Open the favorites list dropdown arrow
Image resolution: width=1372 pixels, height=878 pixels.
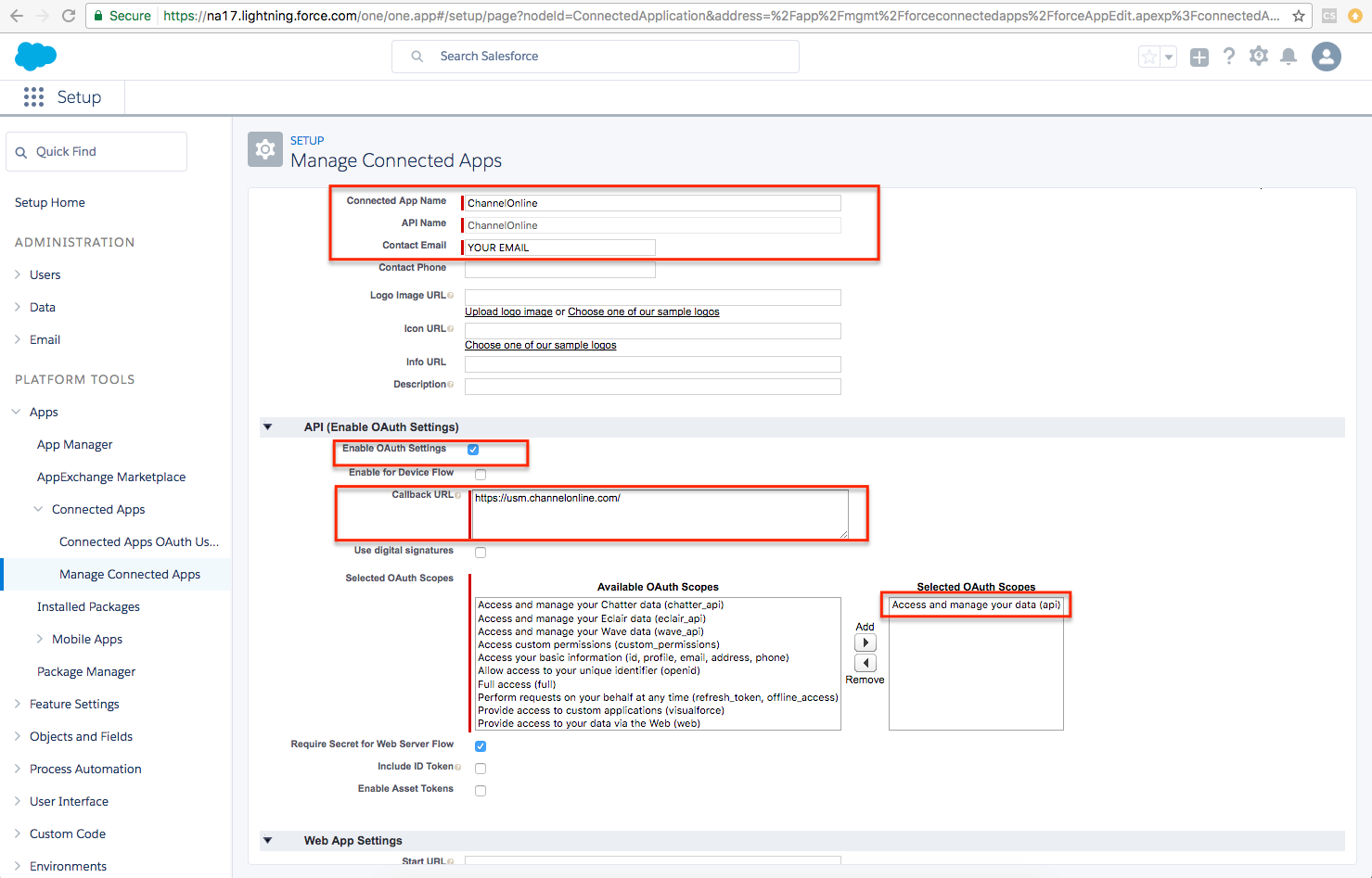coord(1169,57)
